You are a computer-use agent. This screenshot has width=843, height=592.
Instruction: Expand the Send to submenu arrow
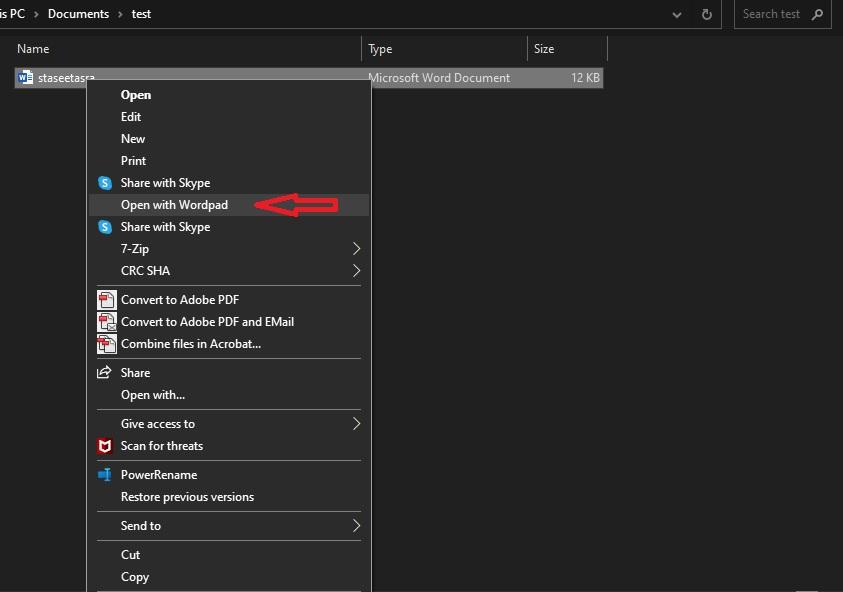(356, 525)
